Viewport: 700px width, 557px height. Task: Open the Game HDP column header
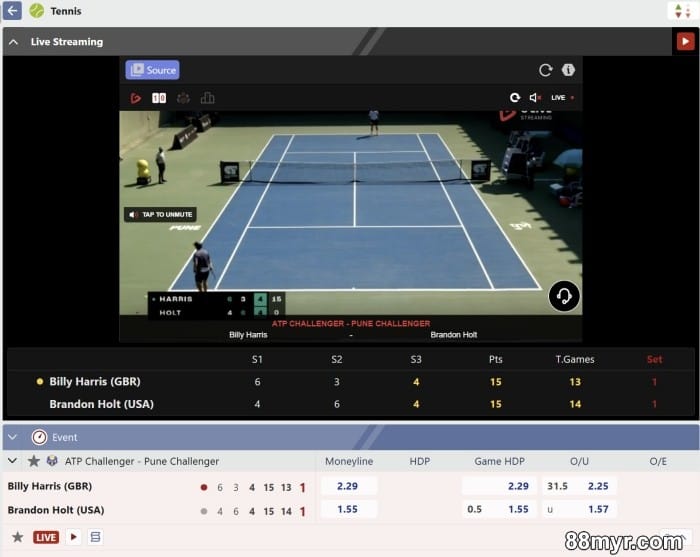click(x=499, y=461)
